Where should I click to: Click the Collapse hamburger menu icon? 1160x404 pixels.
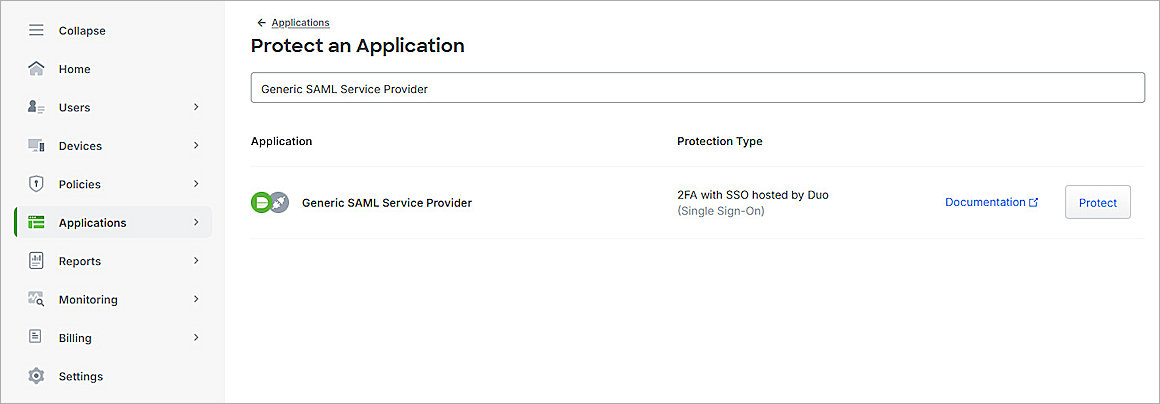click(x=36, y=31)
